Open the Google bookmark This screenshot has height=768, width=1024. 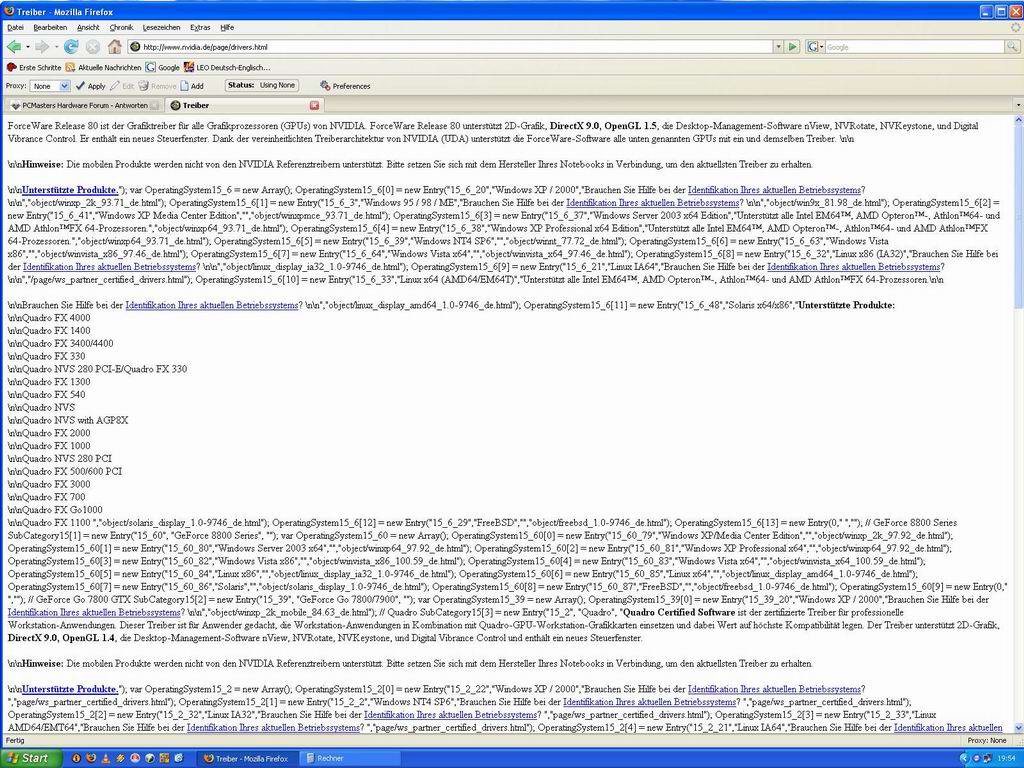[x=163, y=67]
